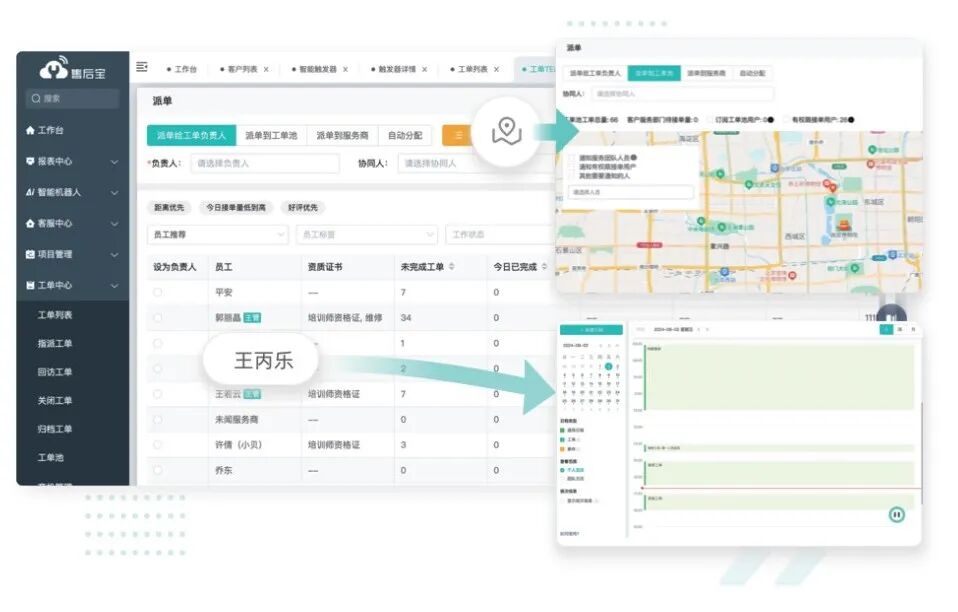Expand the 项目管理 sidebar menu
This screenshot has width=958, height=612.
pyautogui.click(x=114, y=255)
